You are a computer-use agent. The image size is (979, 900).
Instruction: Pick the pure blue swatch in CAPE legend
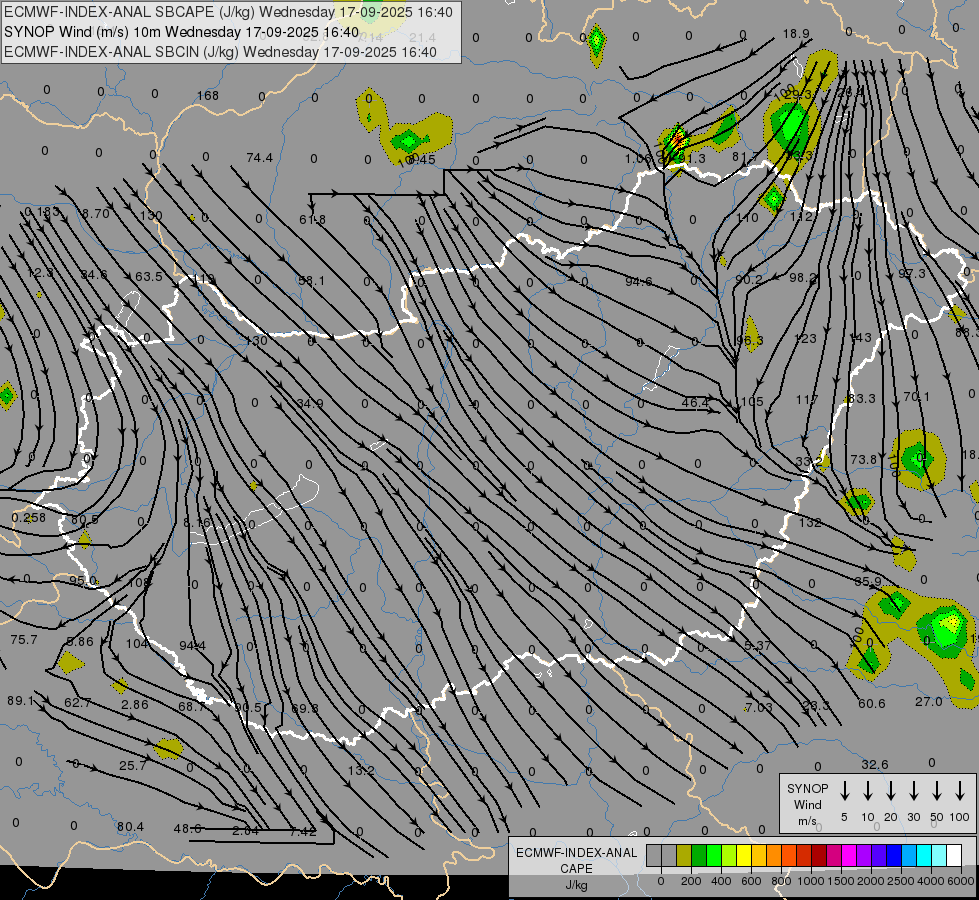[894, 855]
